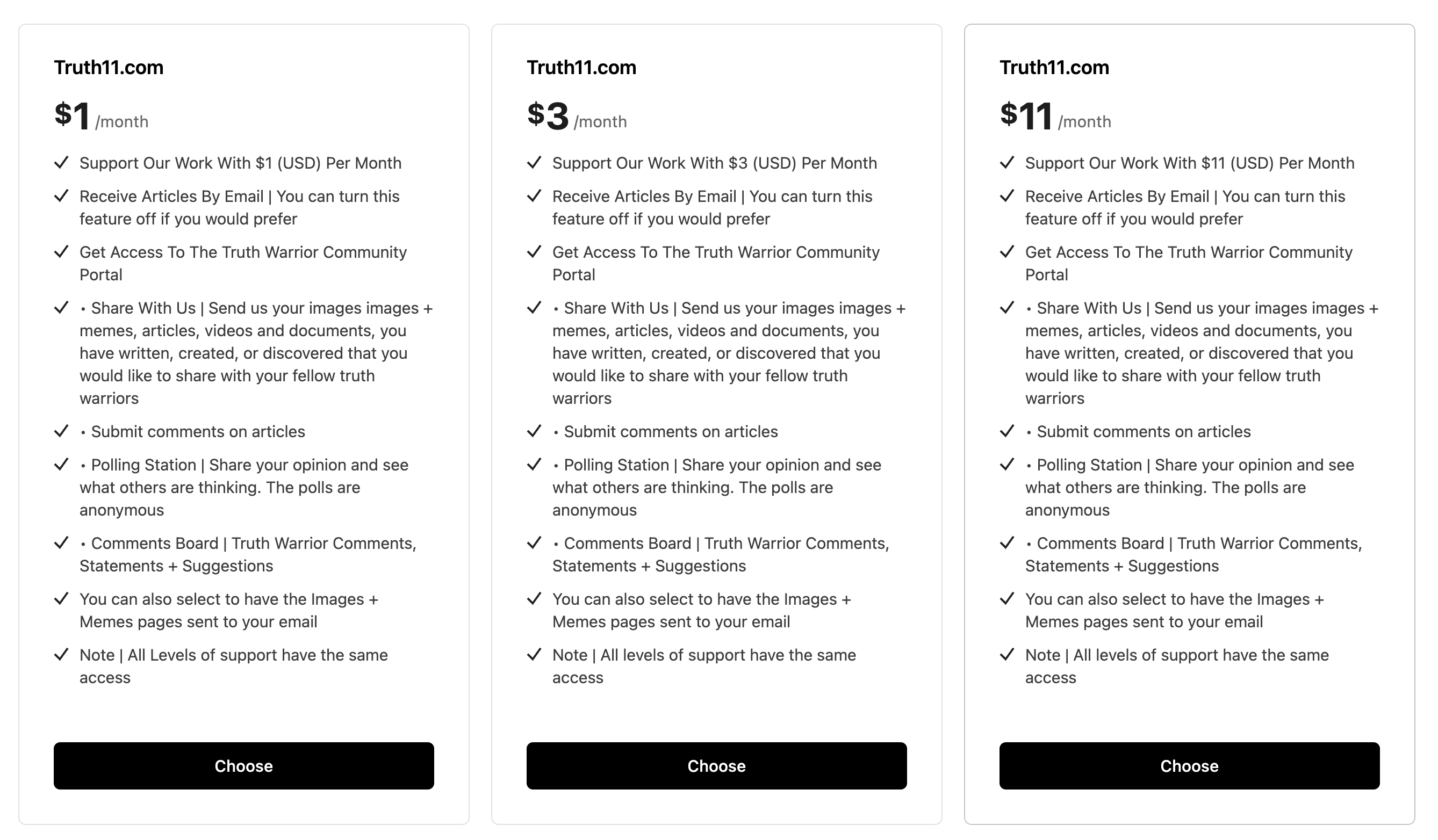Screen dimensions: 1438x840
Task: Choose the $3 per month plan
Action: [716, 766]
